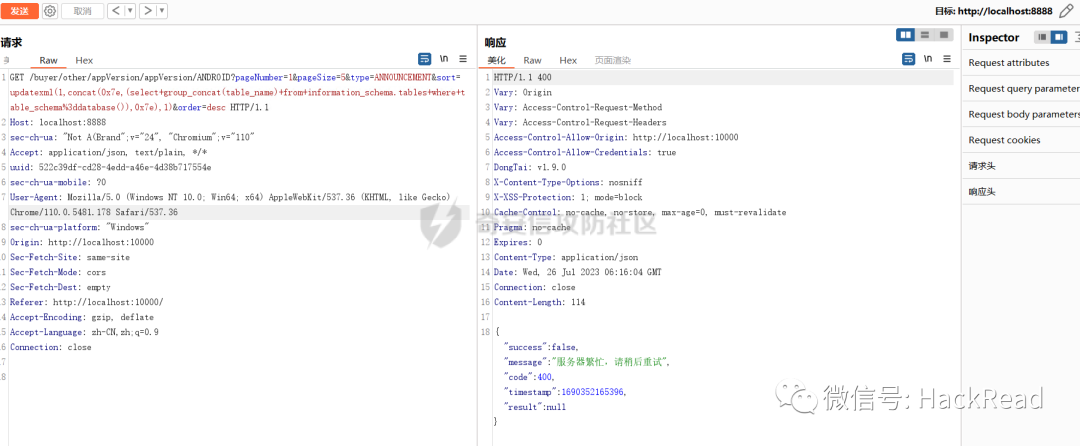Screen dimensions: 1080x446
Task: Click the HTTP/1.1 400 status line
Action: [x=523, y=78]
